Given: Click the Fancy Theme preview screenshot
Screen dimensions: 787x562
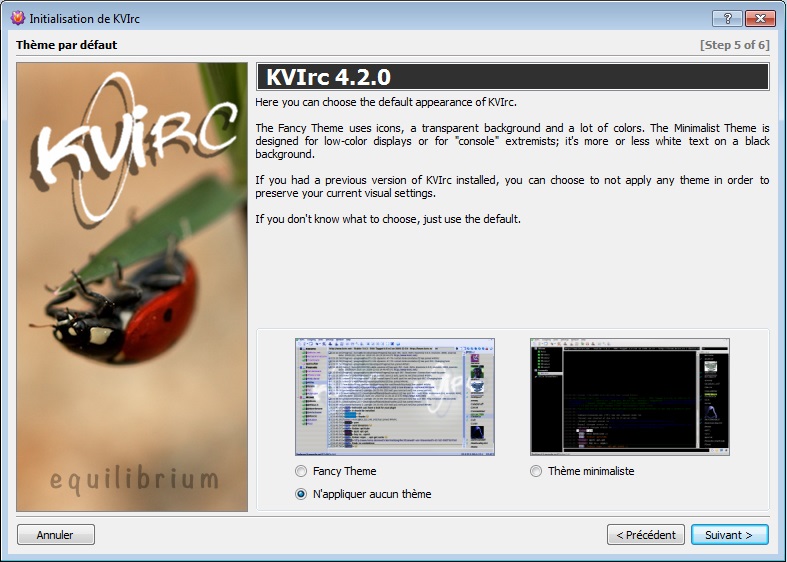Looking at the screenshot, I should click(x=394, y=397).
